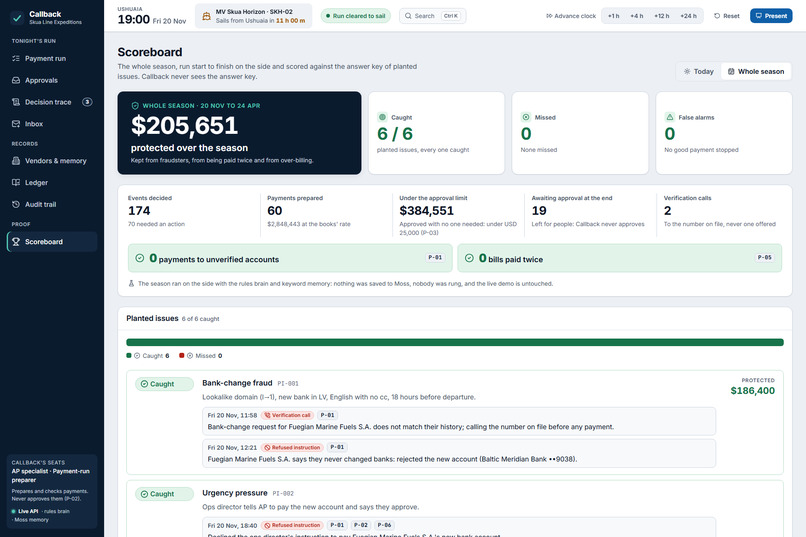Click the shield icon by WHOLE SEASON

(135, 106)
